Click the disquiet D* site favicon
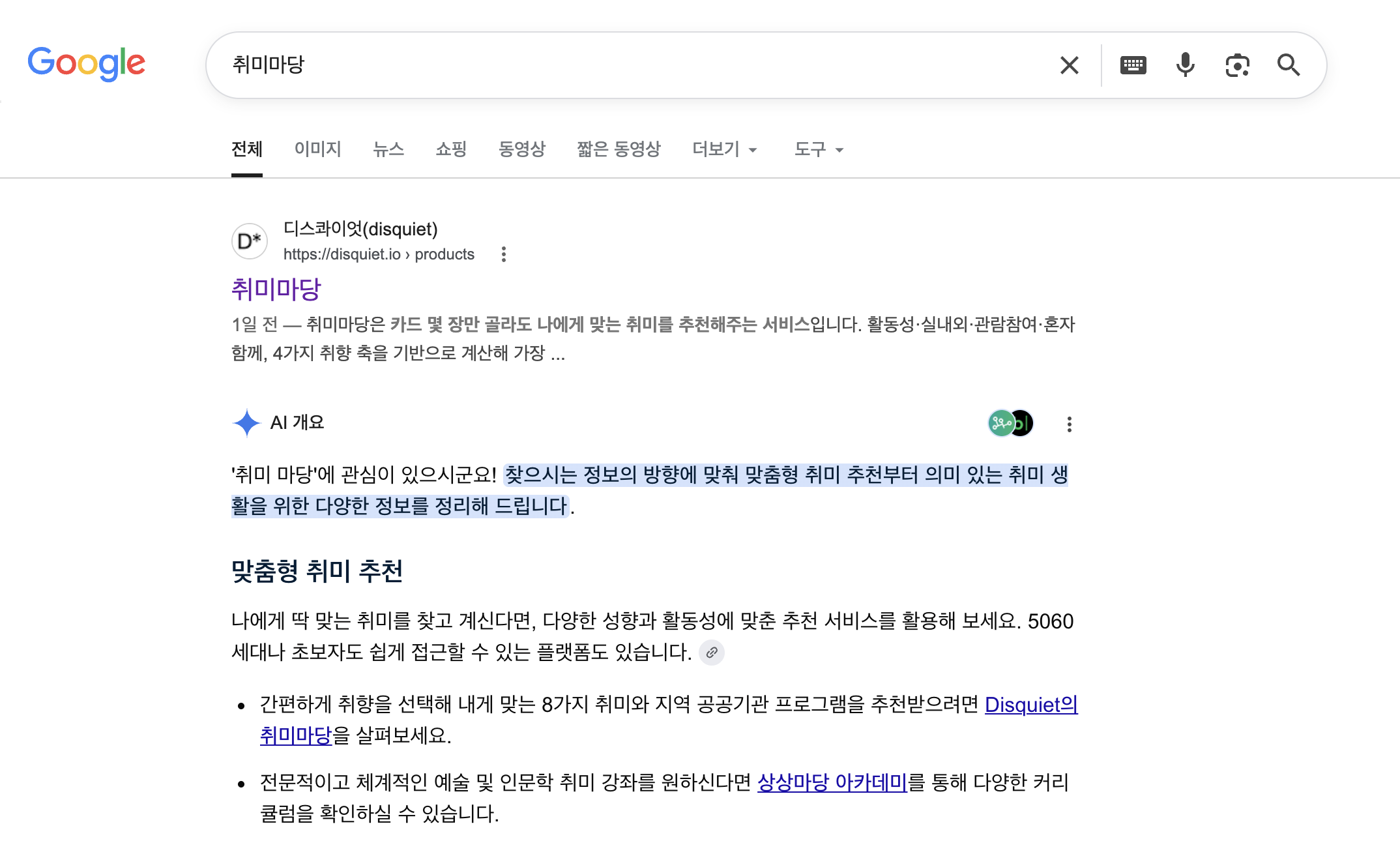 [x=250, y=241]
